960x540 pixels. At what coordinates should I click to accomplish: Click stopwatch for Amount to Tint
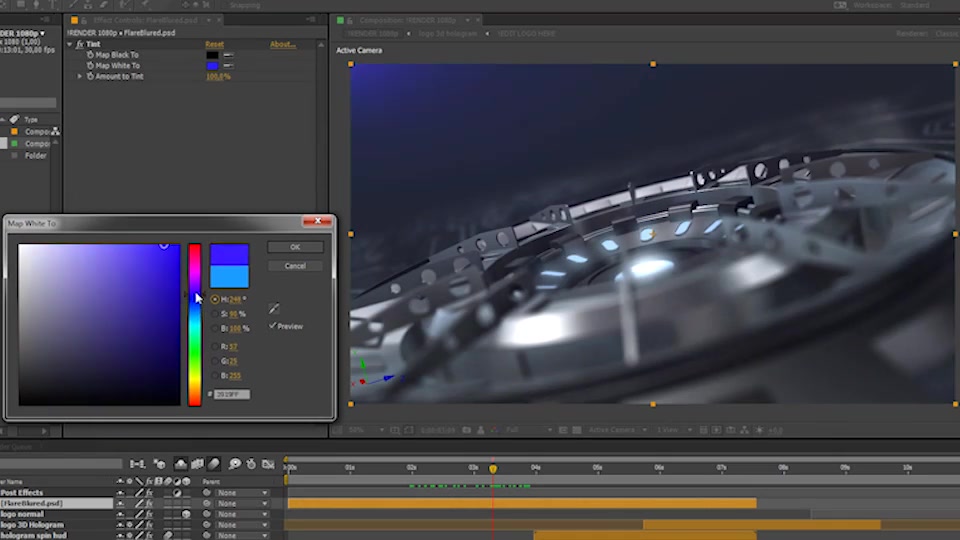tap(90, 77)
